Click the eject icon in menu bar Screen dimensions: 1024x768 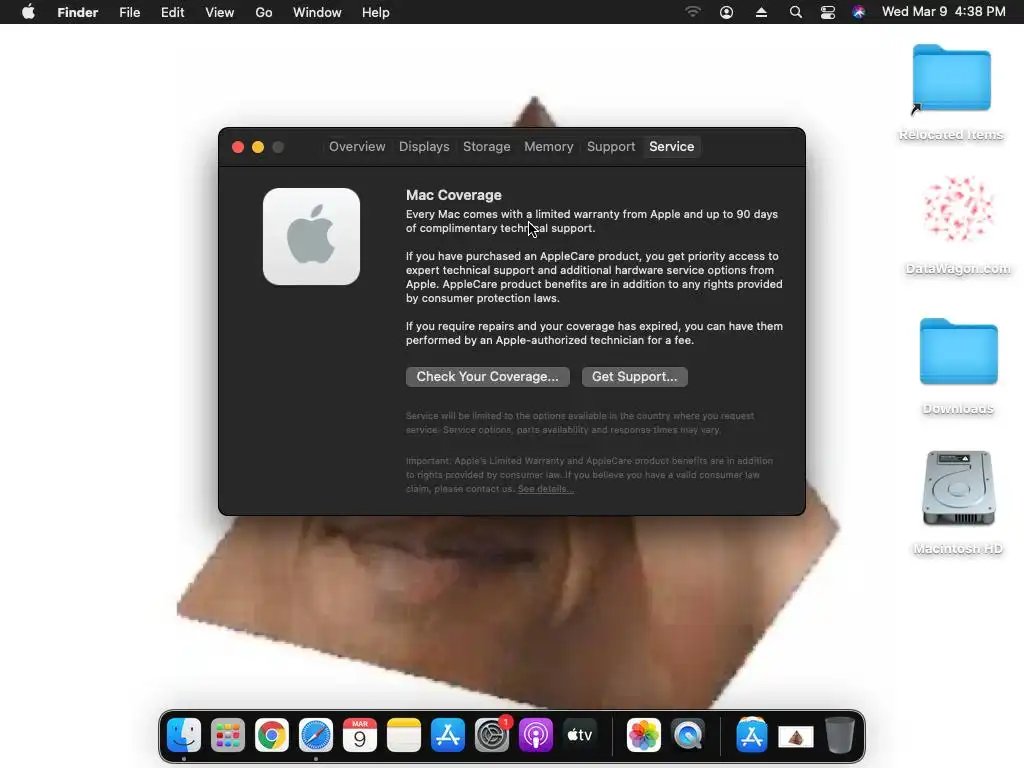point(761,12)
